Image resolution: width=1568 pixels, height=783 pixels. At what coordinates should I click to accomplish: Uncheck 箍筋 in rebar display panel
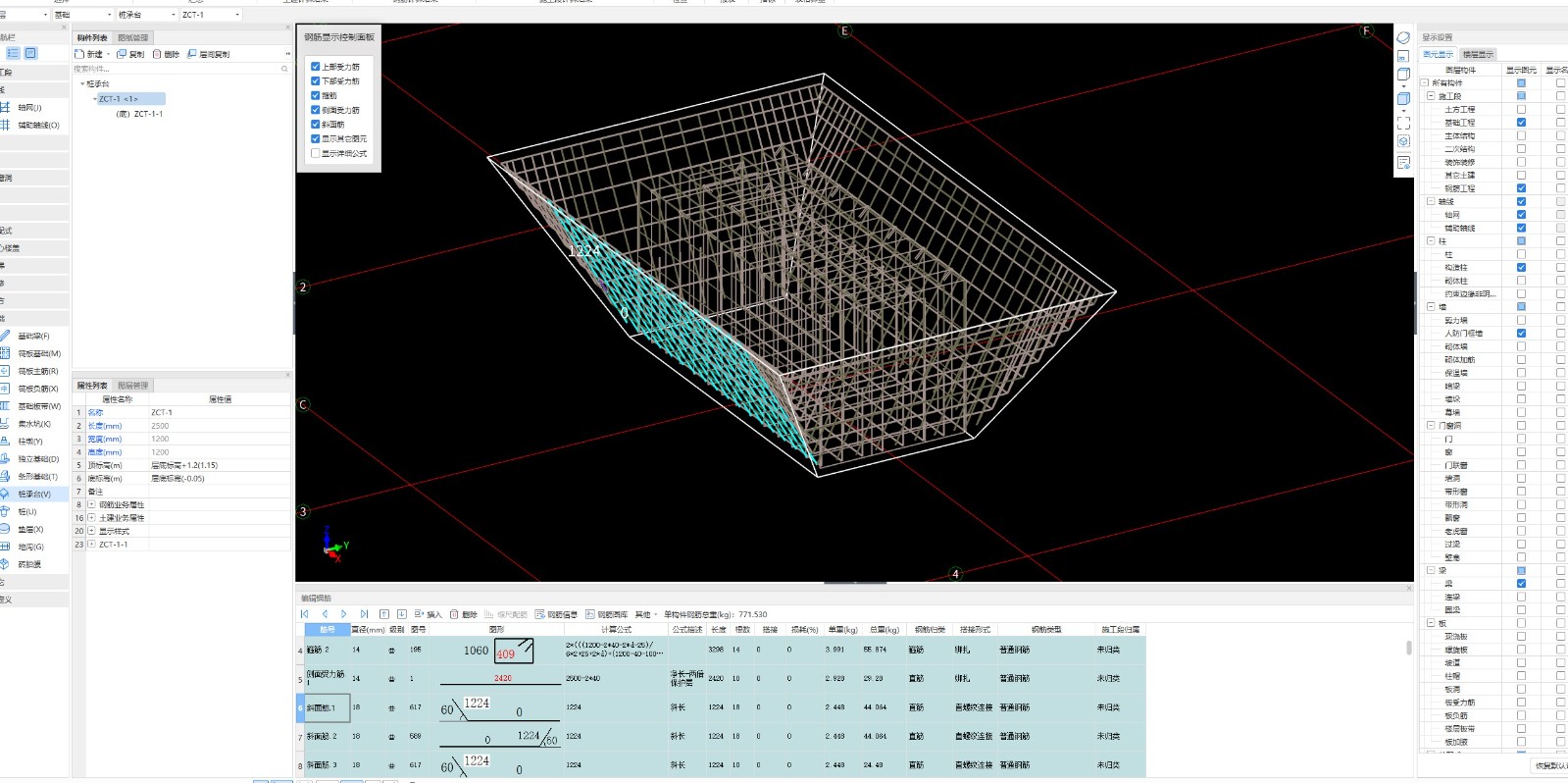point(316,95)
